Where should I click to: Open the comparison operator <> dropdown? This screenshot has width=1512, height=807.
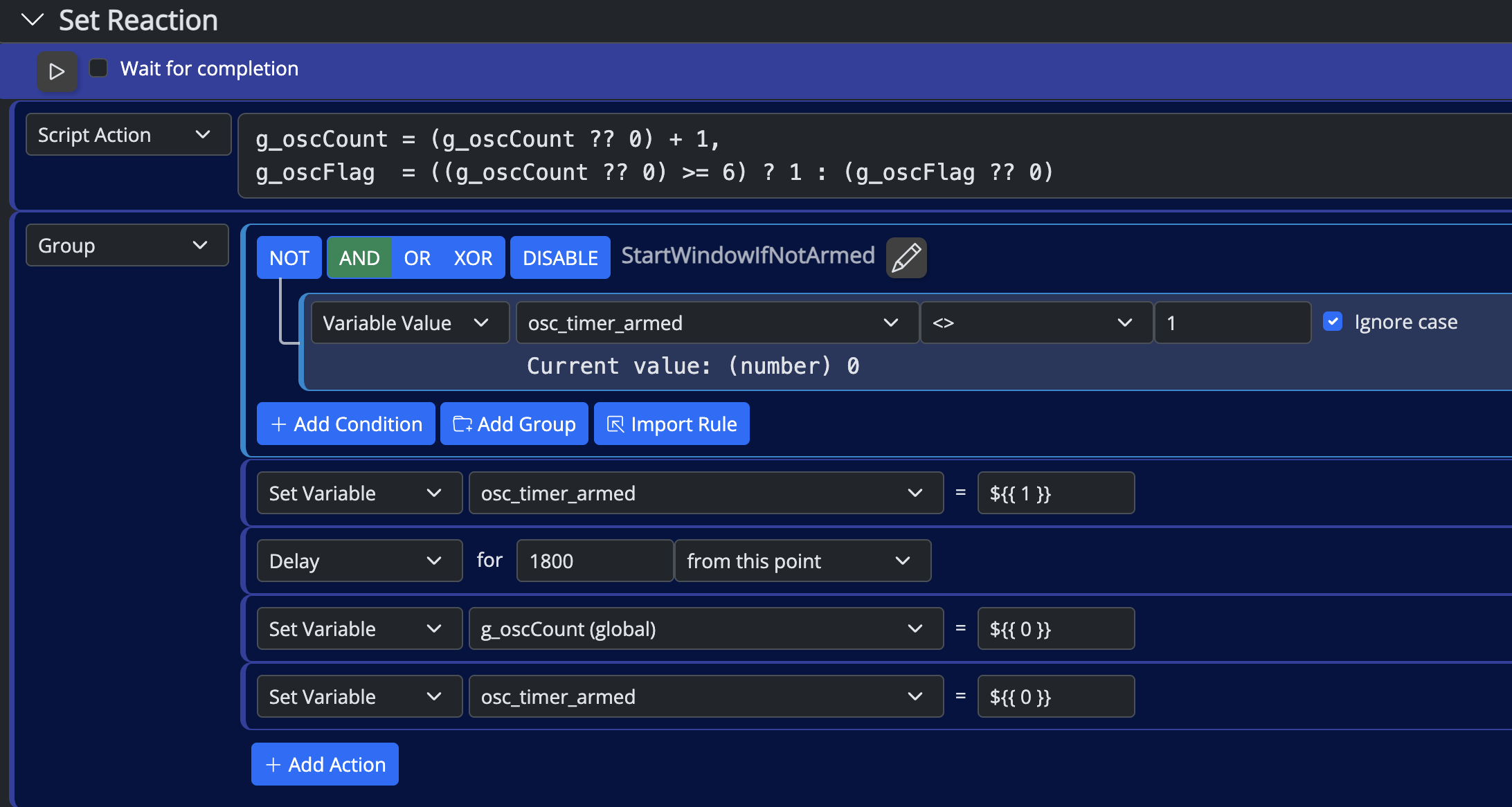tap(1036, 323)
